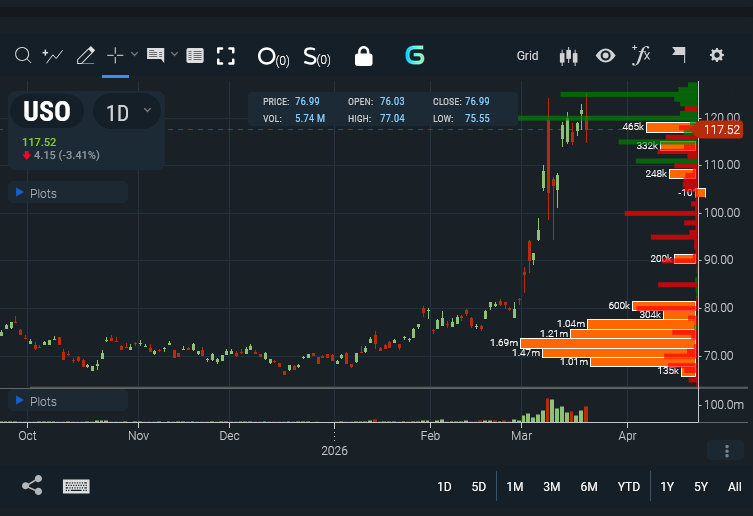Expand the upper Plots panel

[x=68, y=193]
